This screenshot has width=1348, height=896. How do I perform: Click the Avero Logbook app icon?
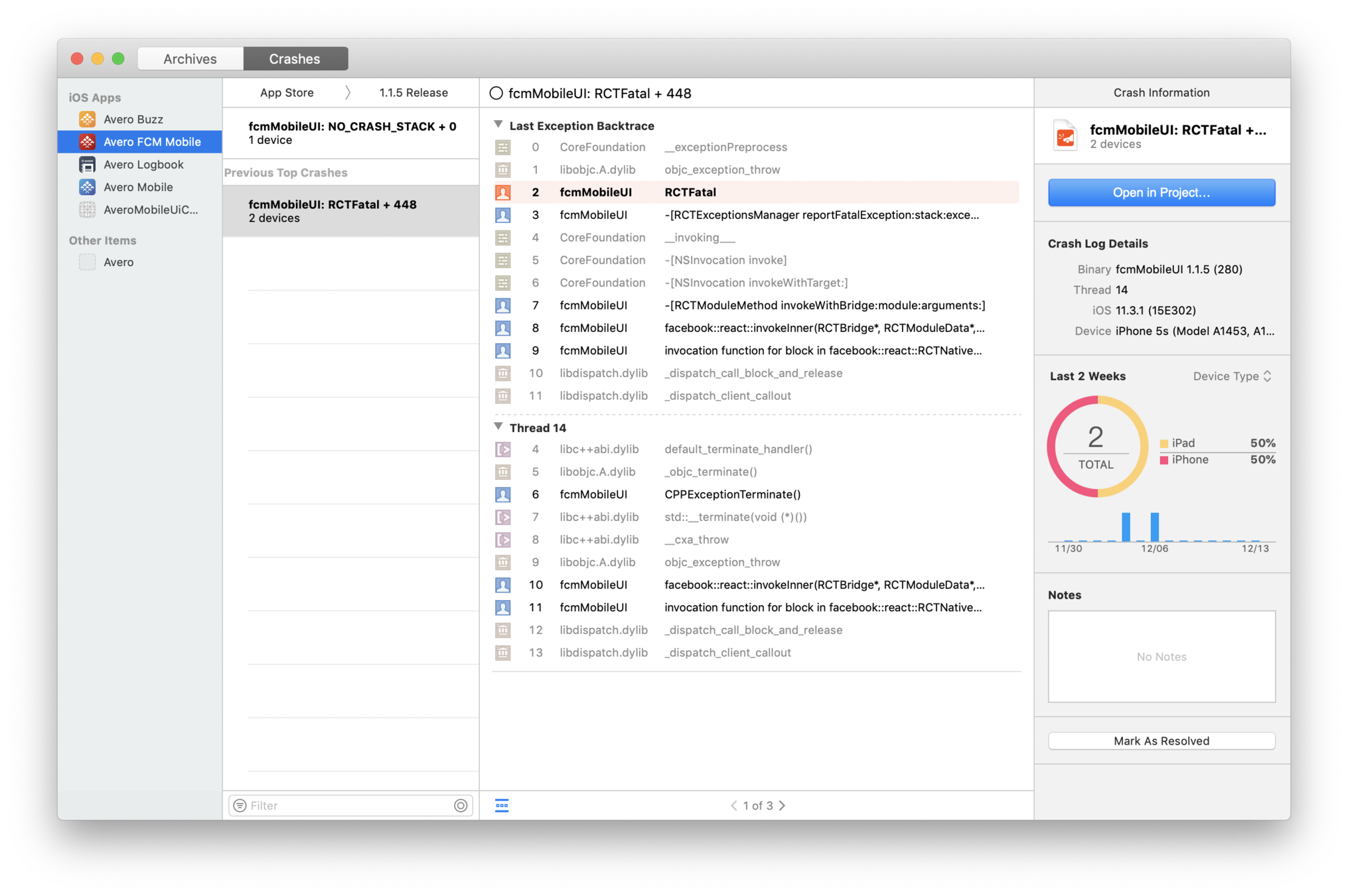(87, 165)
